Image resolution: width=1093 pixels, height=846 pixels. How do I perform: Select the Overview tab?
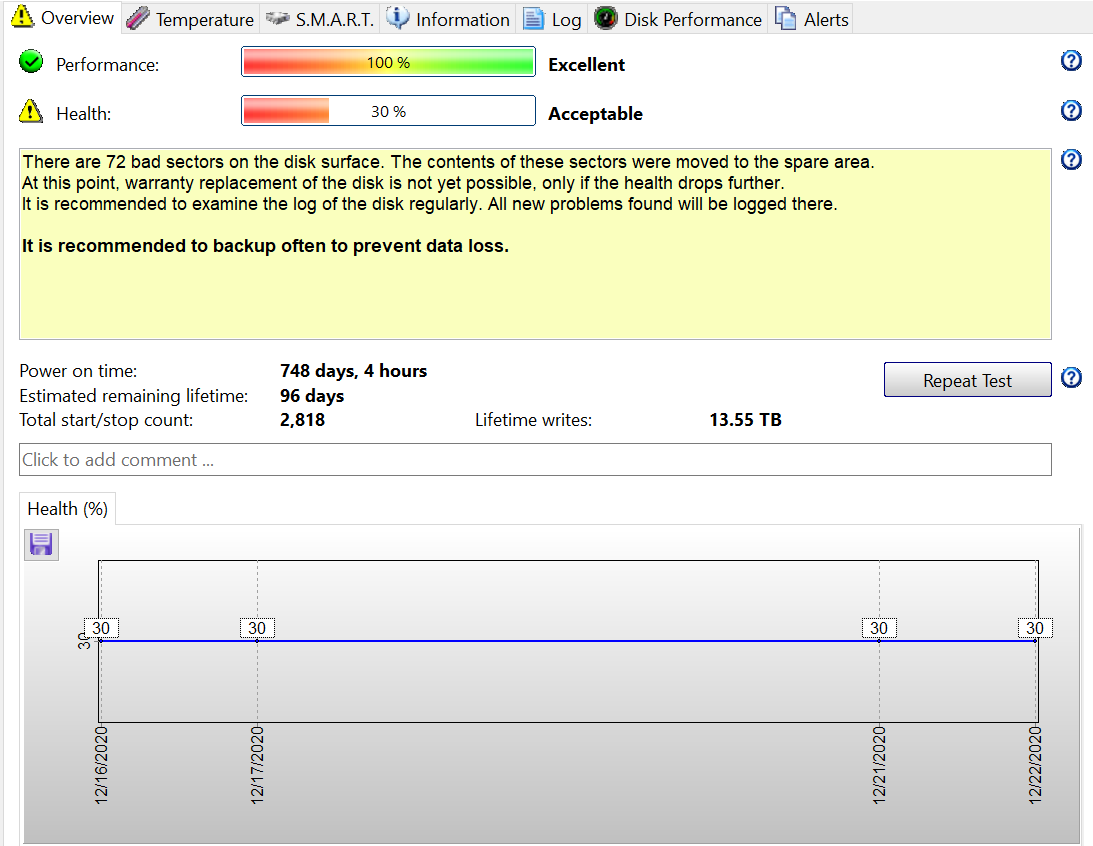(63, 17)
